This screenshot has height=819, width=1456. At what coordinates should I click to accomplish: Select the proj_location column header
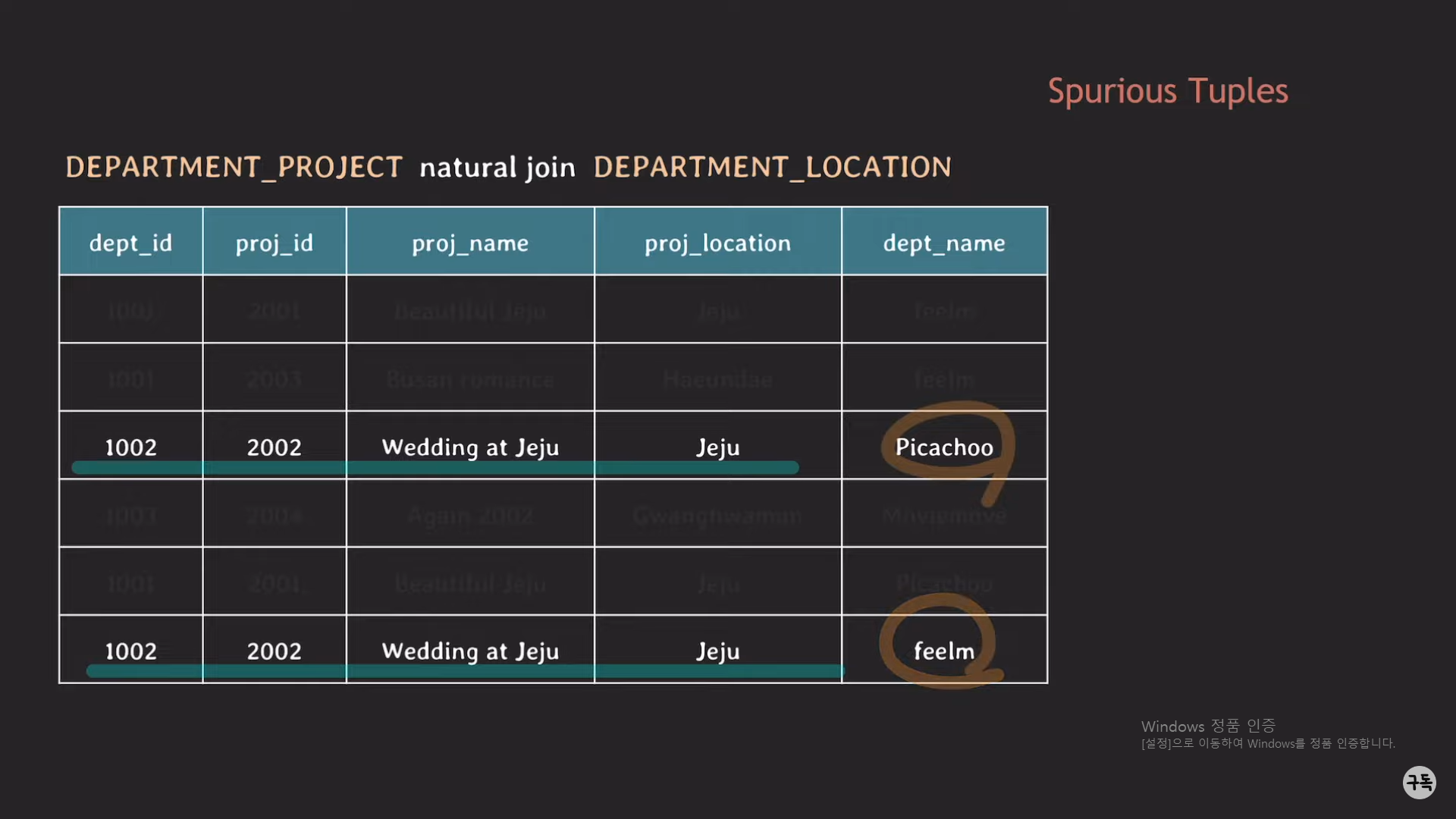tap(717, 243)
